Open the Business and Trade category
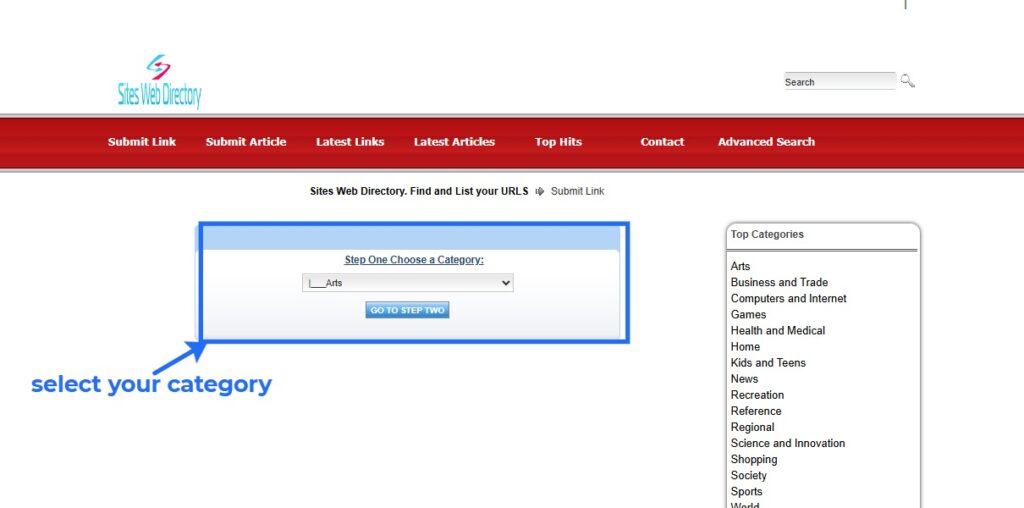1024x508 pixels. (779, 282)
